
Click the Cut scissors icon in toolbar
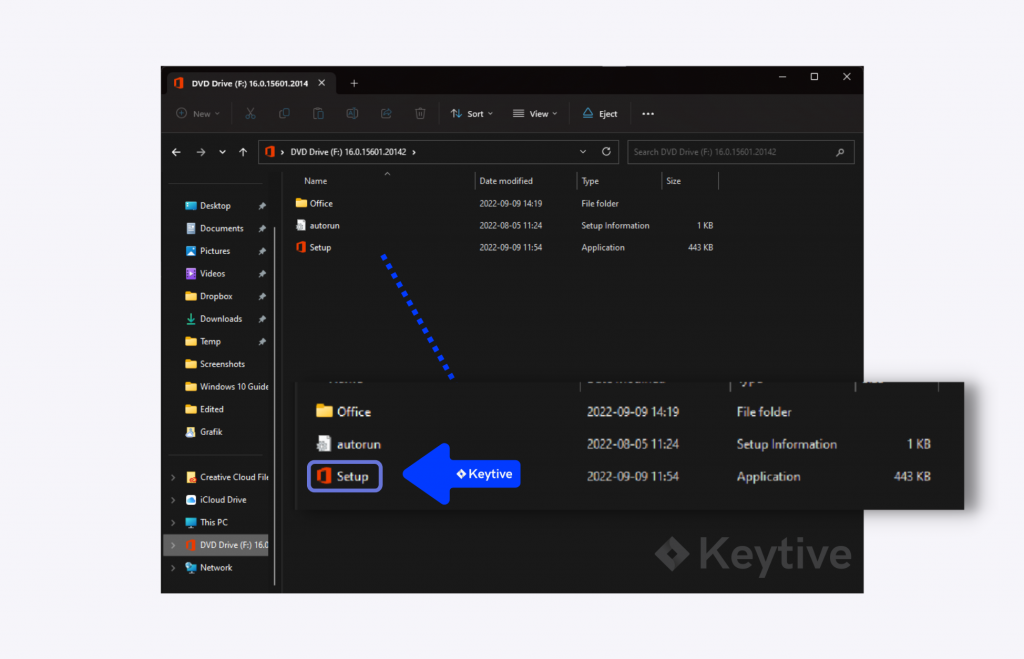point(251,114)
